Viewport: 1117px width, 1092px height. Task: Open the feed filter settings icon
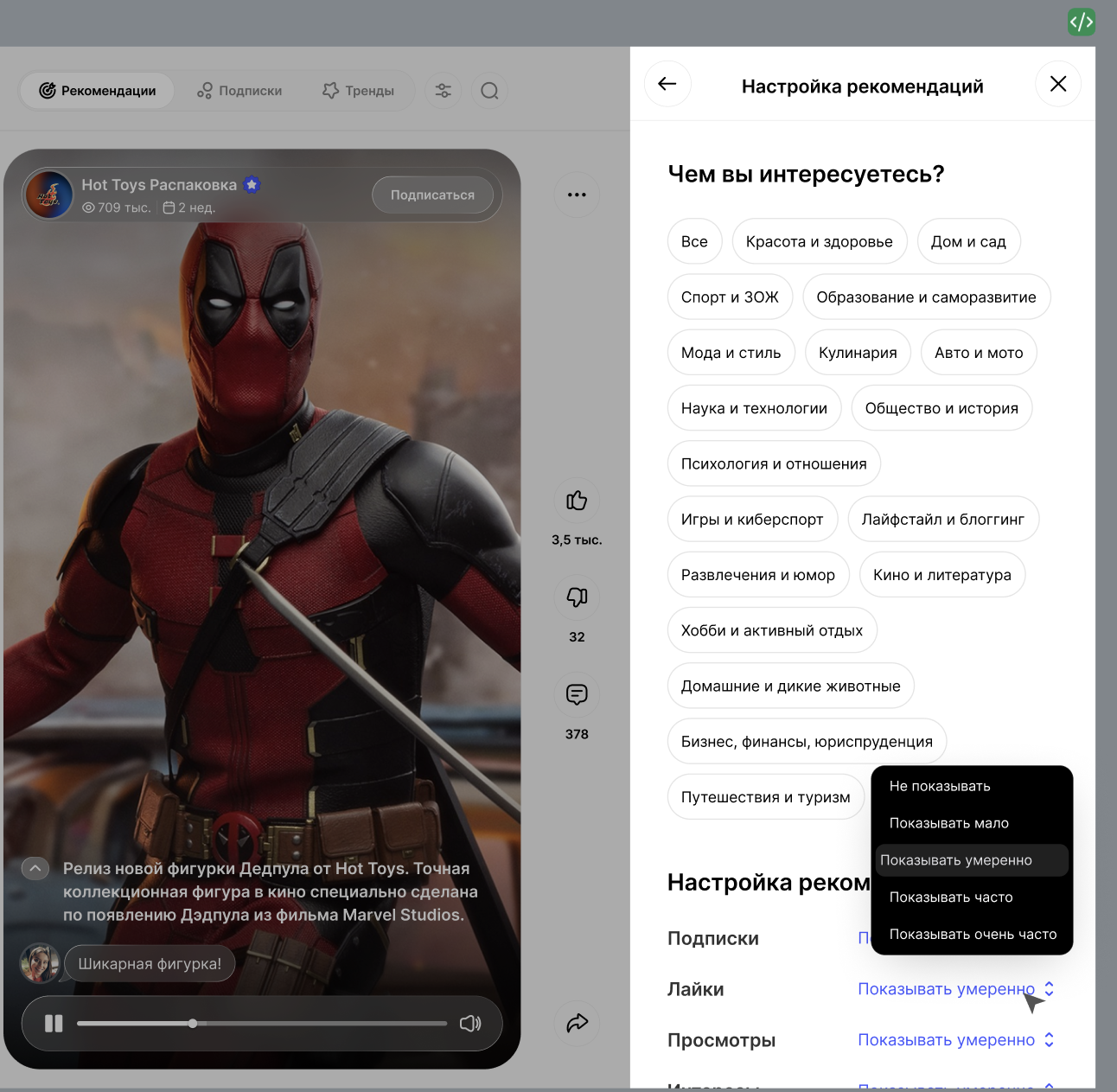[444, 91]
